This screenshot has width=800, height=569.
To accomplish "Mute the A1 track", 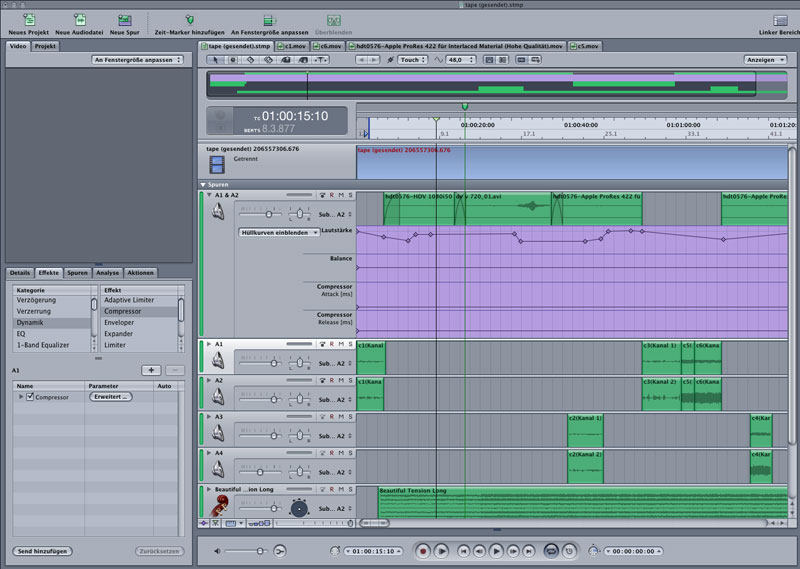I will click(341, 344).
